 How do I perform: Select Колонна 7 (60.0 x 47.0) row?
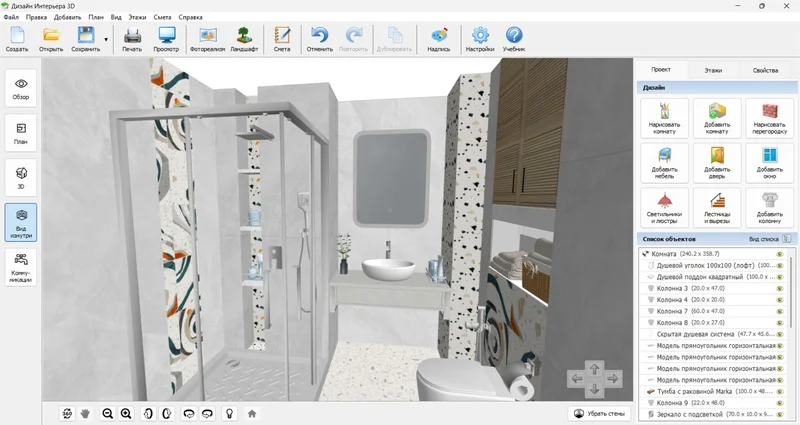coord(712,311)
